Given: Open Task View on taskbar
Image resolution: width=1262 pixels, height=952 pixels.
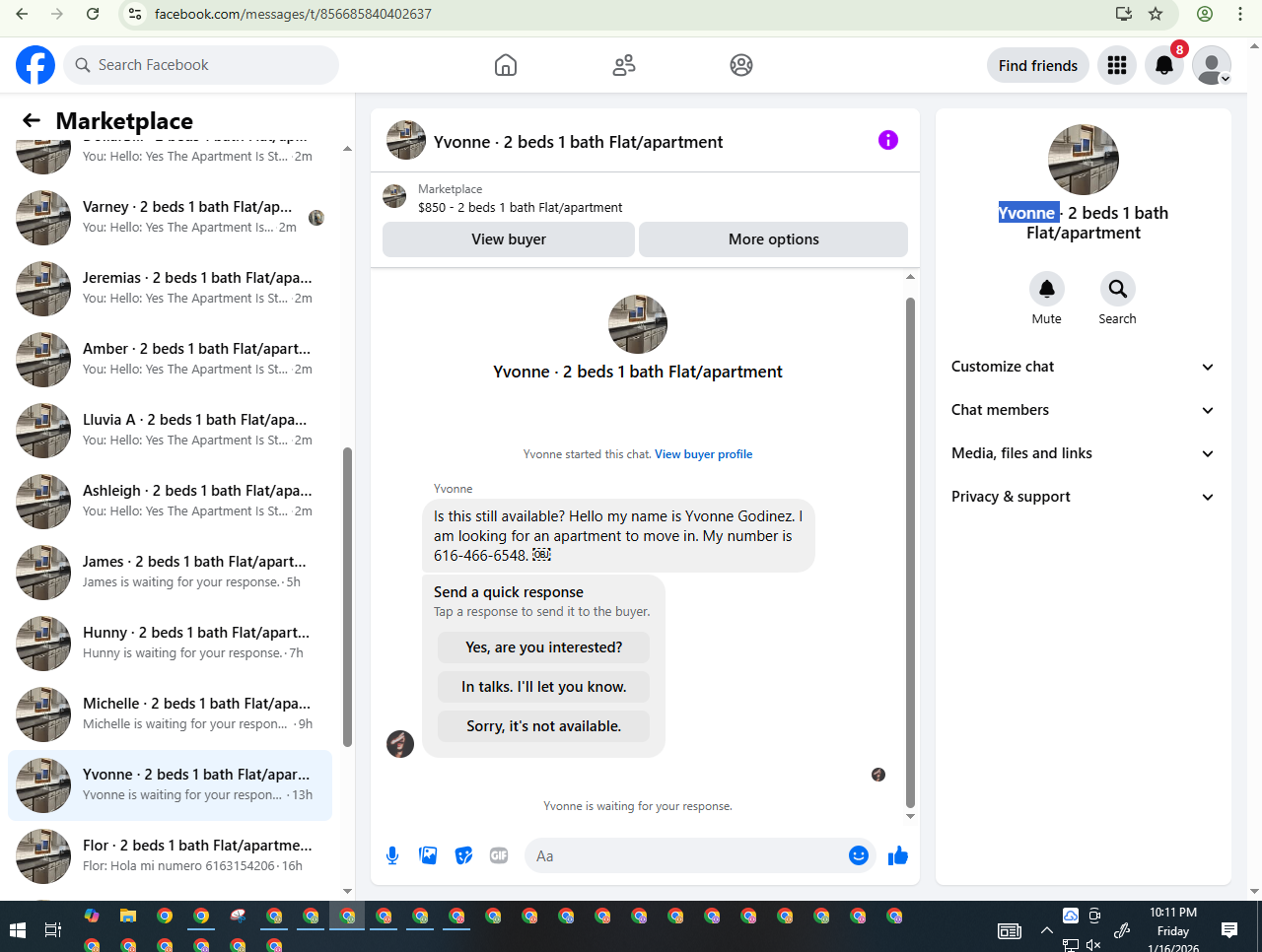Looking at the screenshot, I should pyautogui.click(x=53, y=929).
